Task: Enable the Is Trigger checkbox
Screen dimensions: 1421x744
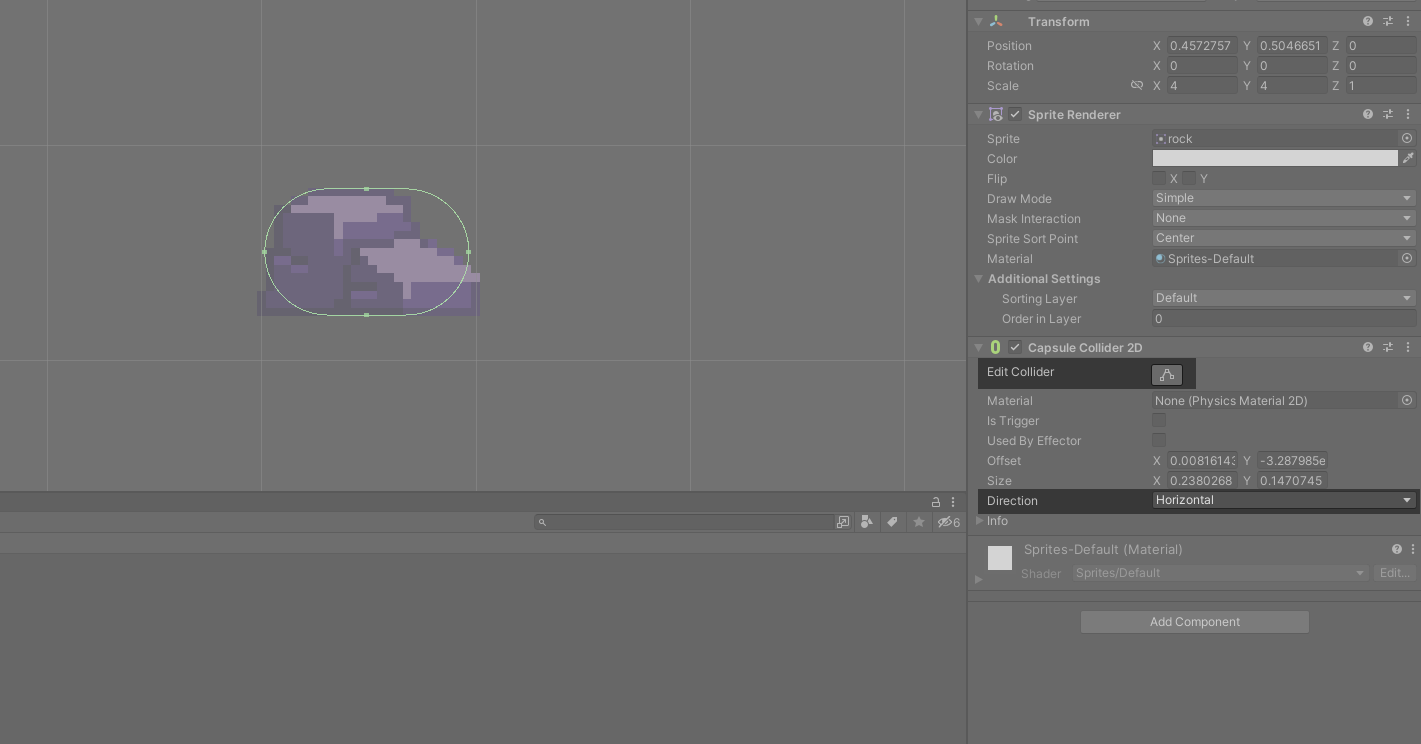Action: pyautogui.click(x=1159, y=421)
